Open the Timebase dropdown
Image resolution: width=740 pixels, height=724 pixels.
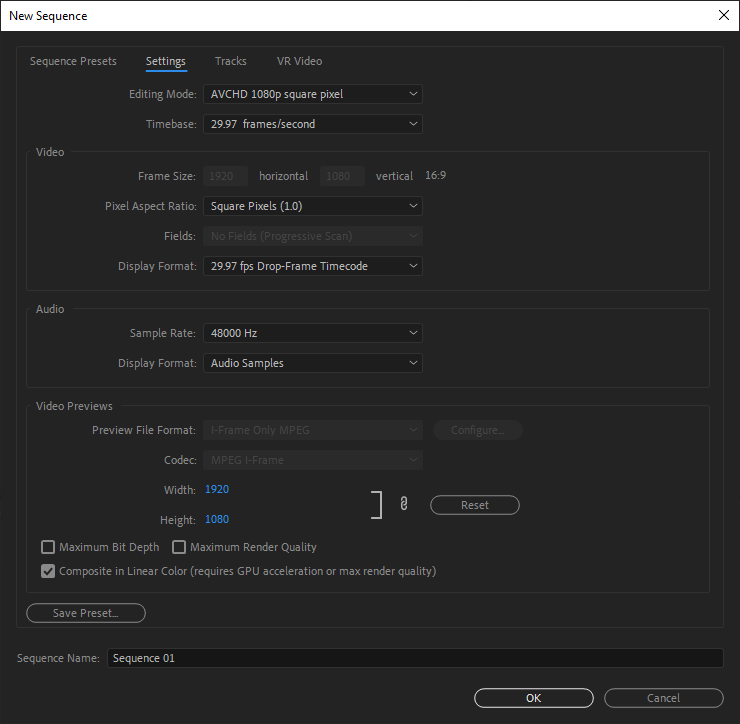tap(313, 124)
